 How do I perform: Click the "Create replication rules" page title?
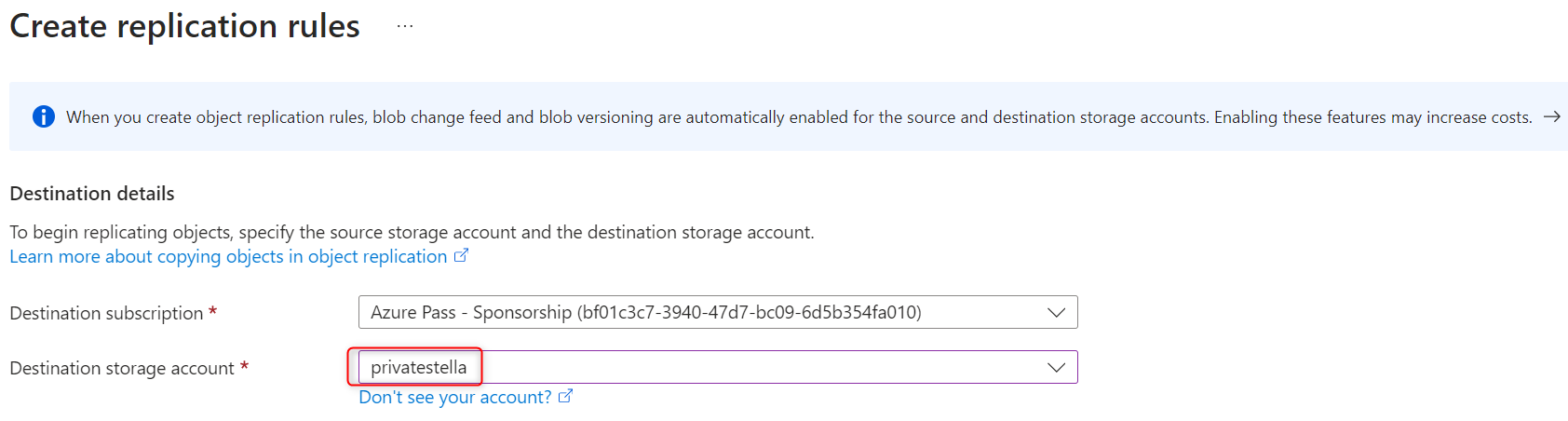[x=184, y=26]
